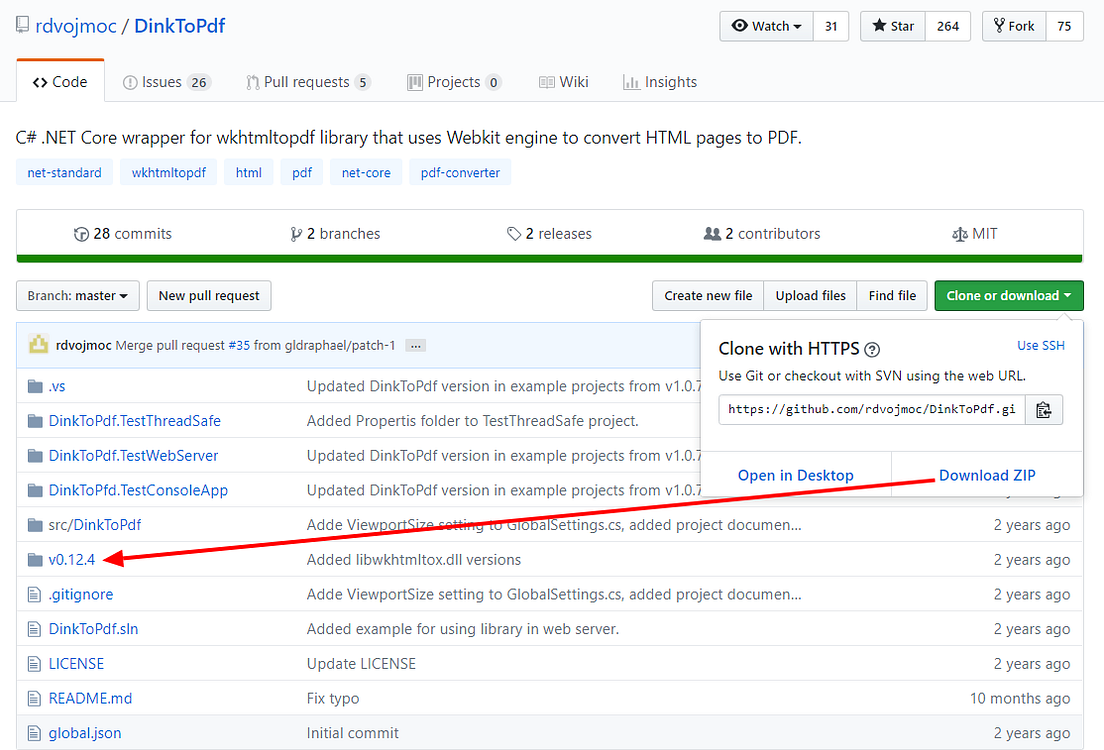This screenshot has width=1104, height=750.
Task: Select the HTTPS clone URL field
Action: point(870,409)
